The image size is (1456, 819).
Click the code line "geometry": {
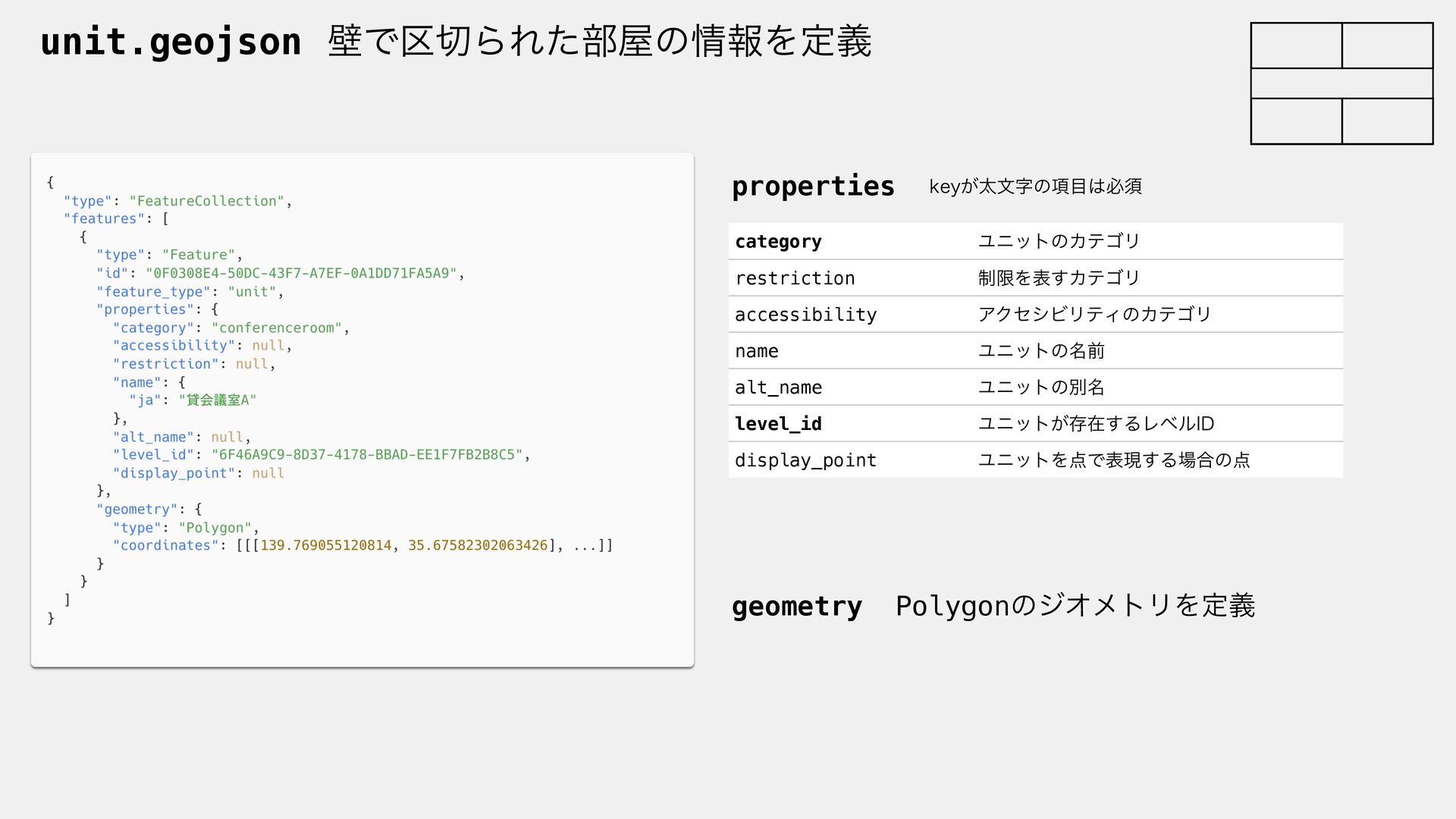coord(149,509)
